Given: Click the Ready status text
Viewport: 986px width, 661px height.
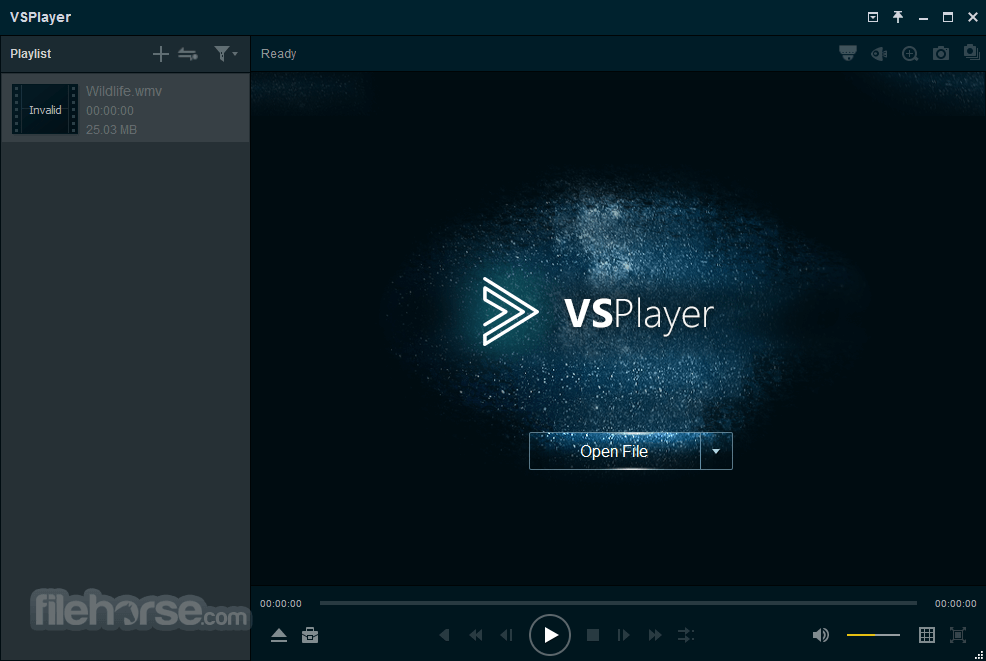Looking at the screenshot, I should (x=279, y=54).
